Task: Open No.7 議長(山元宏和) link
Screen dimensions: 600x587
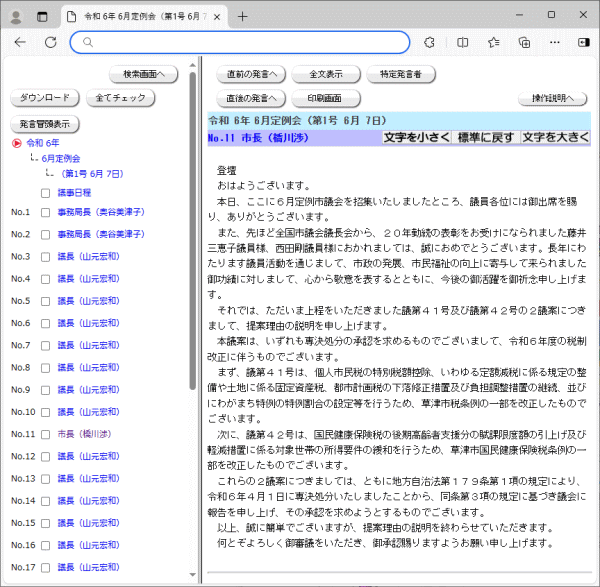Action: click(x=88, y=345)
